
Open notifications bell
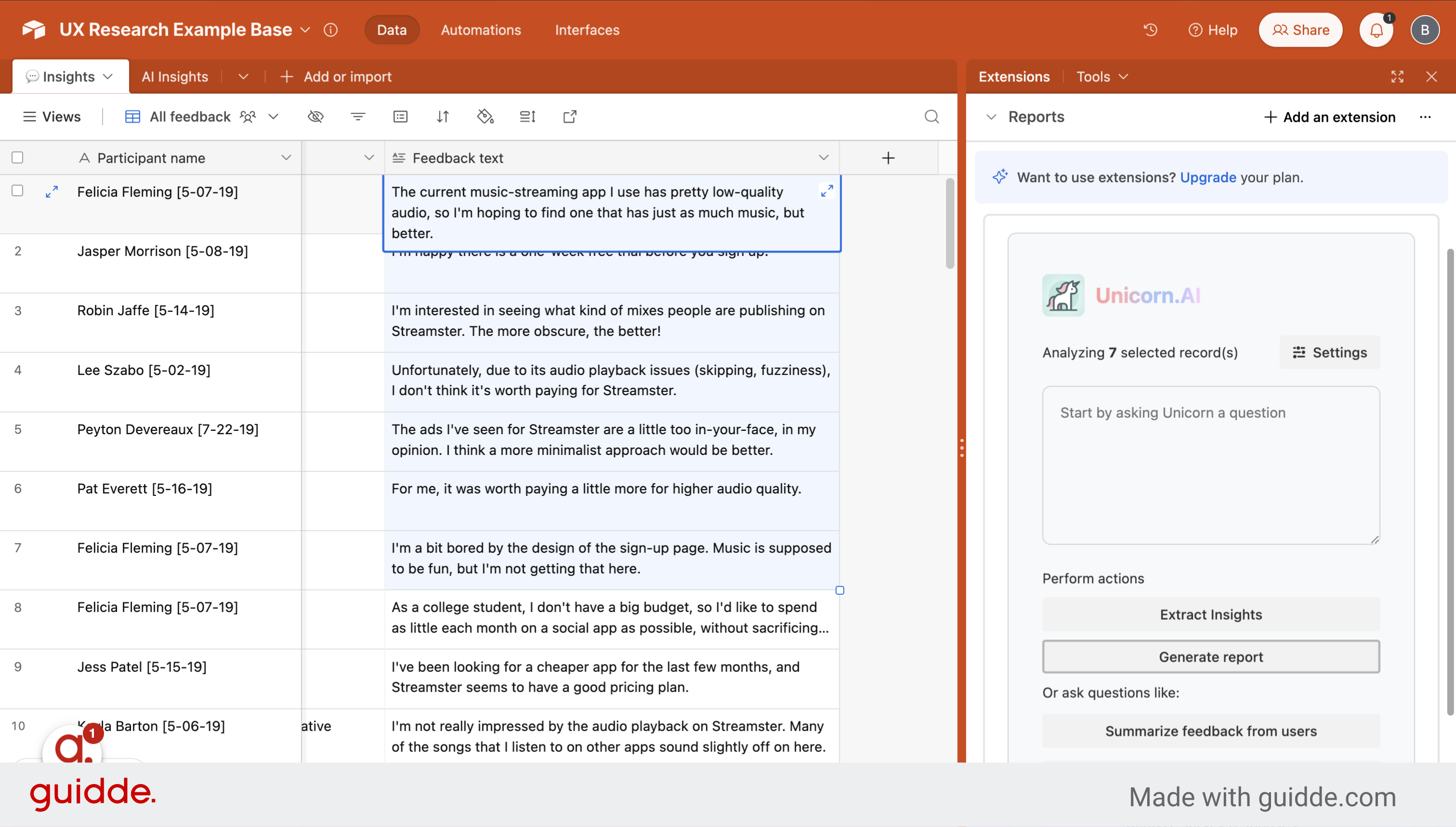1377,30
